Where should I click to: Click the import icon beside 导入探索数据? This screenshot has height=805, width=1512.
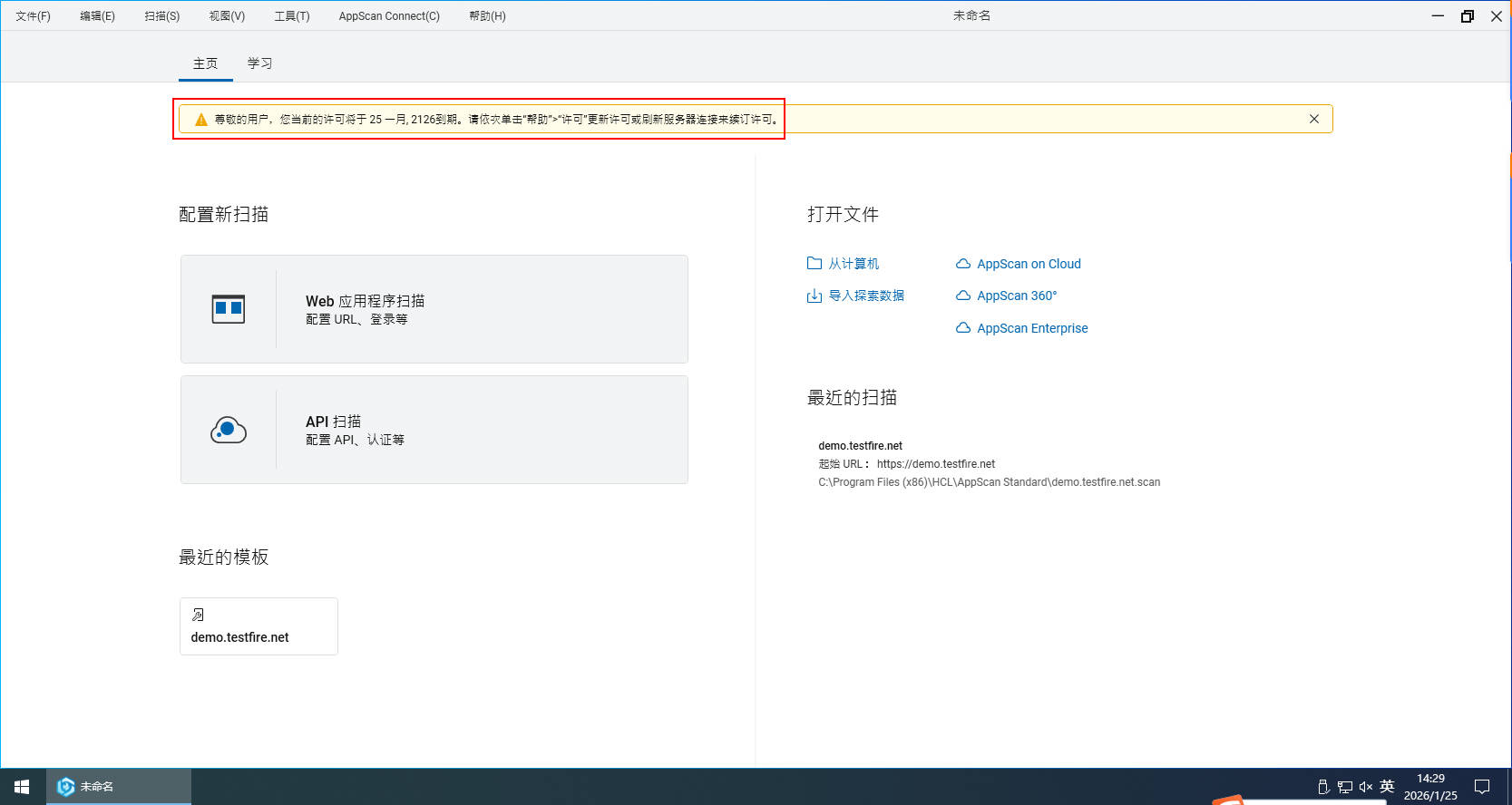click(815, 296)
